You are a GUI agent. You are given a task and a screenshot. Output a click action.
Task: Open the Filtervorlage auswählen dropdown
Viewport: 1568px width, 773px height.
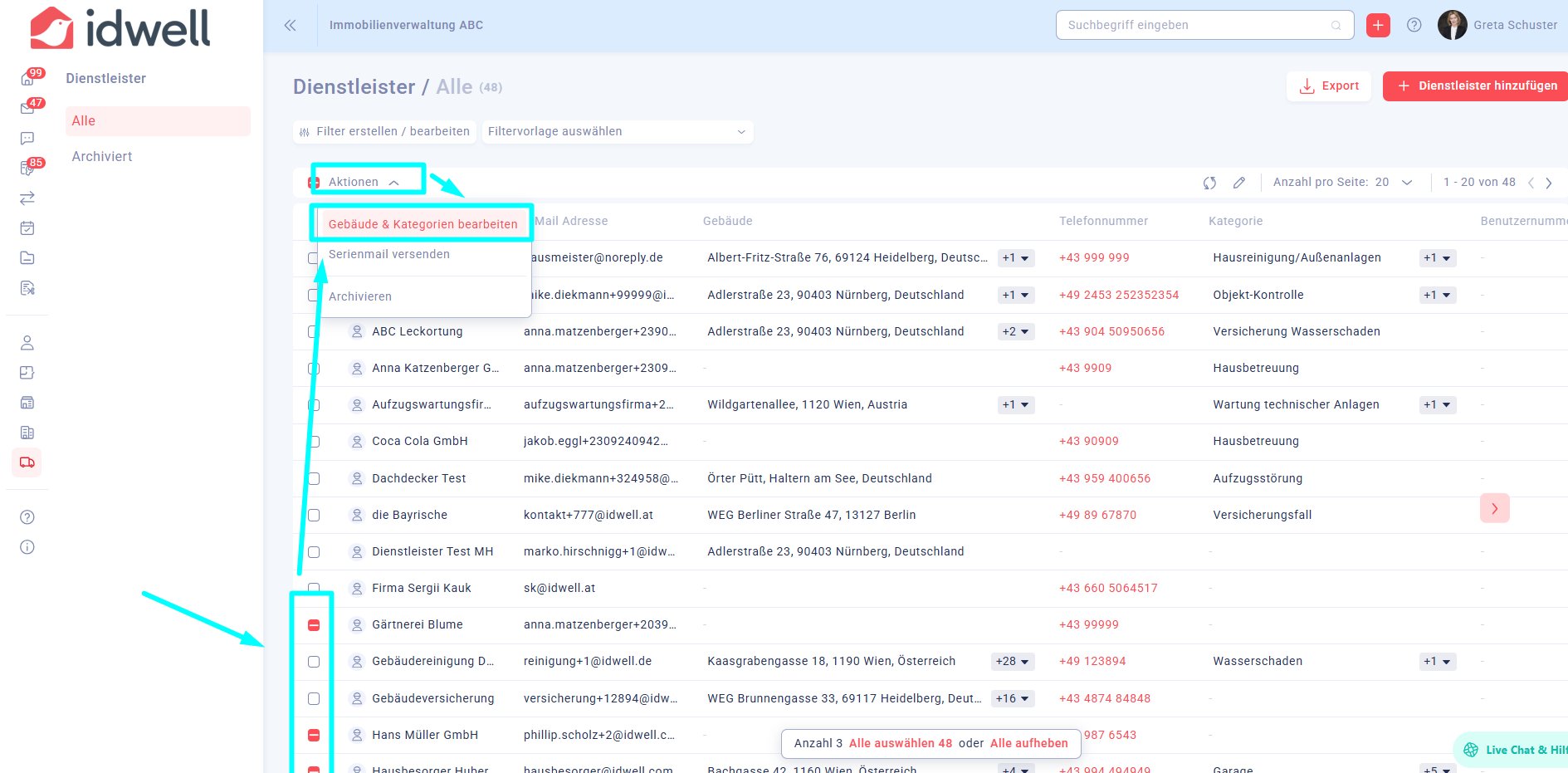(617, 132)
